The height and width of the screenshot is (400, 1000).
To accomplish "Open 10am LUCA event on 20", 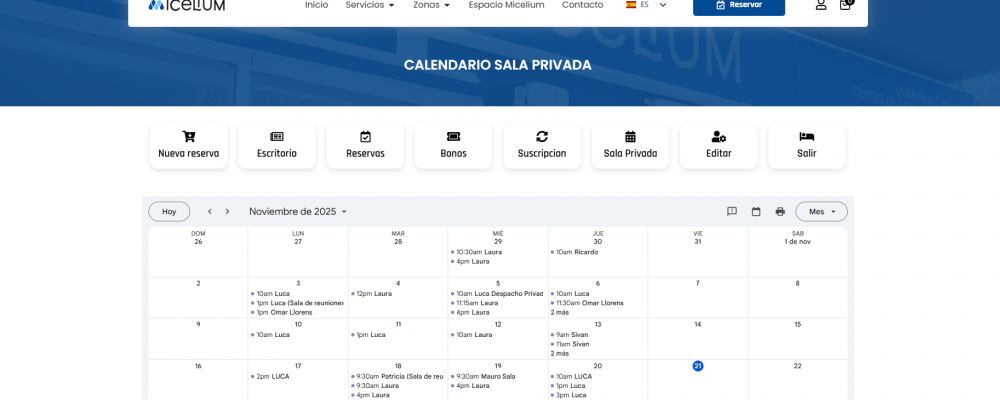I will pyautogui.click(x=571, y=376).
